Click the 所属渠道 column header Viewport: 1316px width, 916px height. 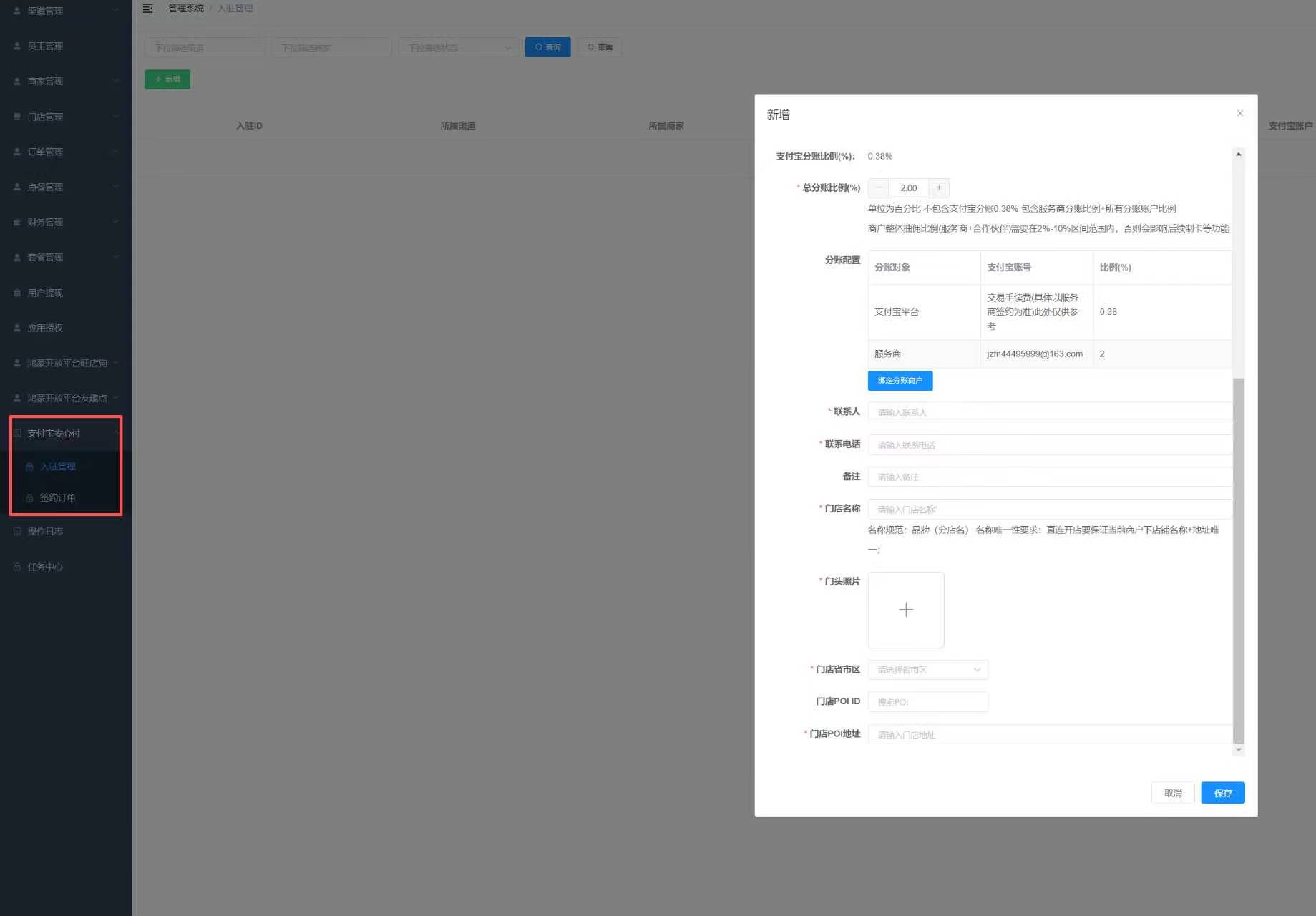point(458,126)
